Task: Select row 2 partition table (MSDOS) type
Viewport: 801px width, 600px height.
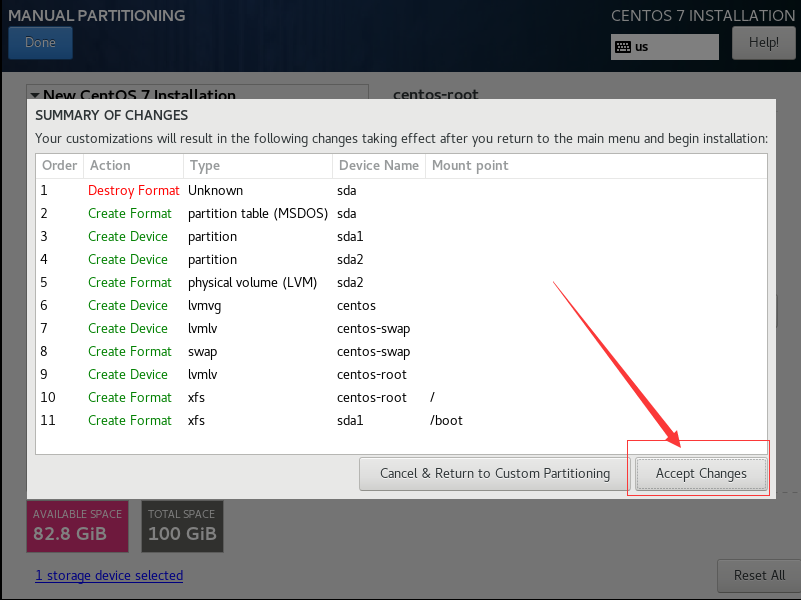Action: pos(257,213)
